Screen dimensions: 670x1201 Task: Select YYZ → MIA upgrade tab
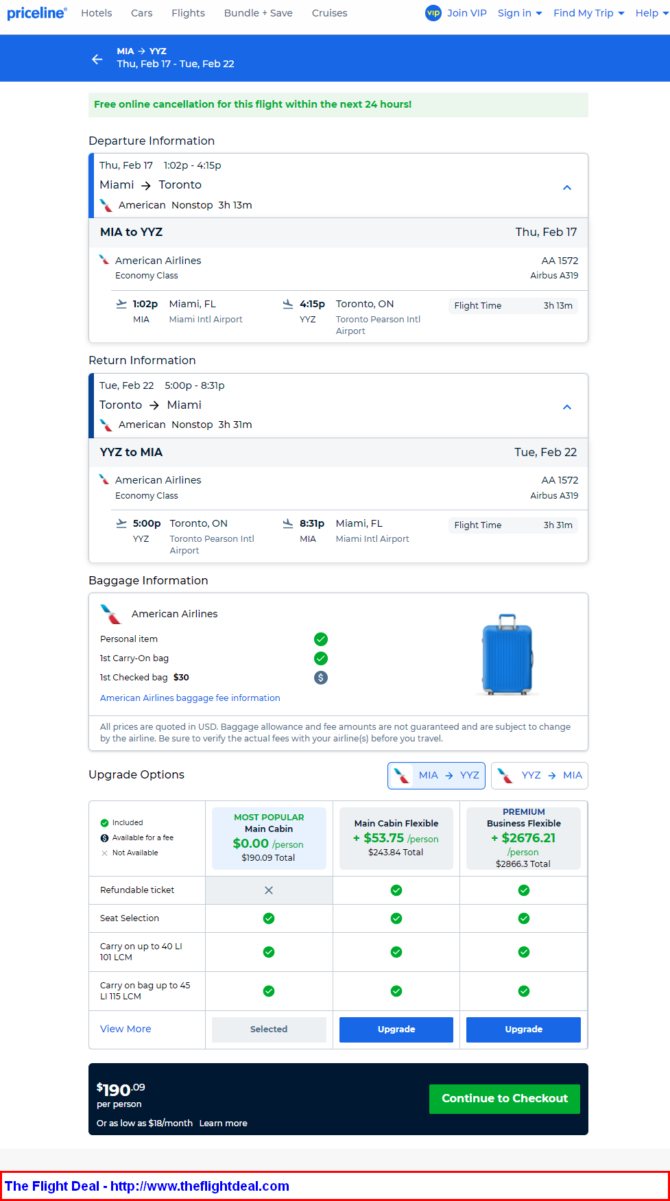tap(539, 775)
